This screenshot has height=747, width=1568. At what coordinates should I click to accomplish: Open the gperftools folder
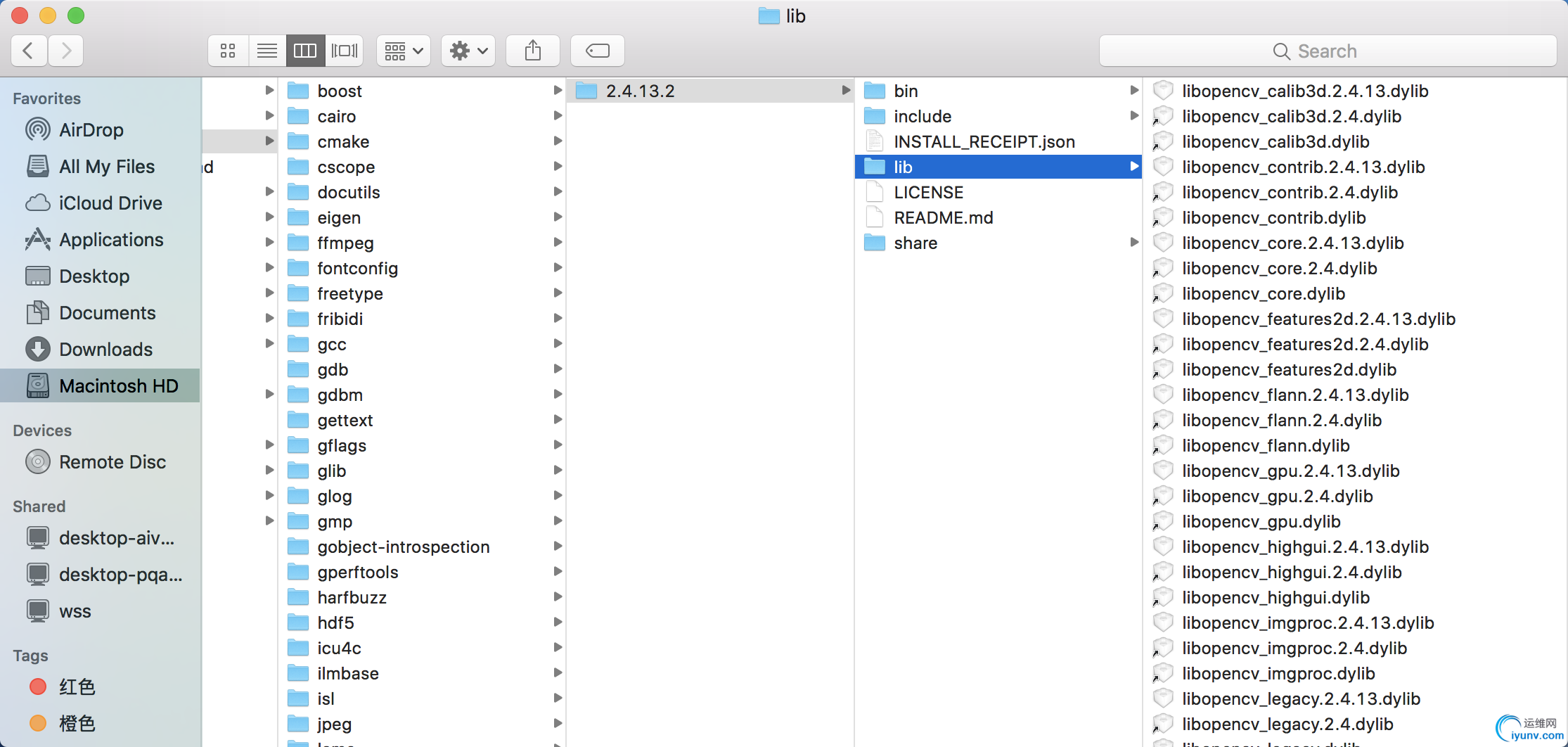click(422, 572)
